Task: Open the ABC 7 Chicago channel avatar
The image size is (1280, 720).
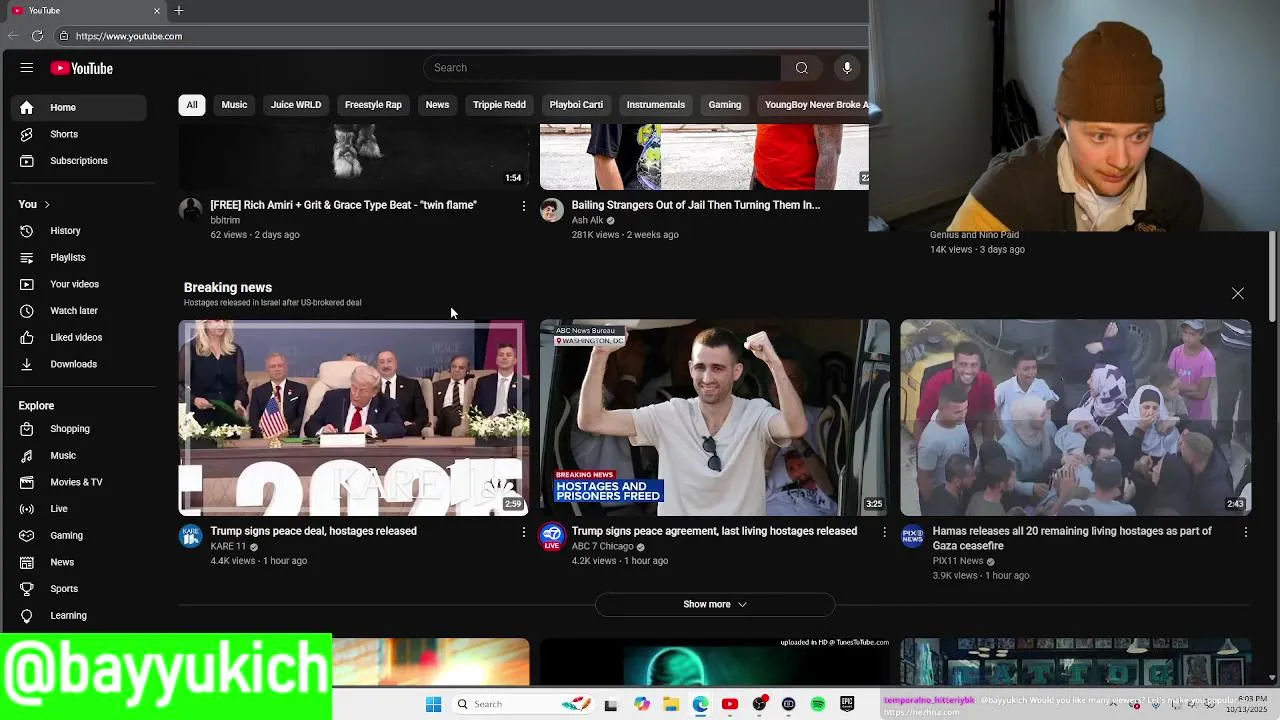Action: tap(552, 537)
